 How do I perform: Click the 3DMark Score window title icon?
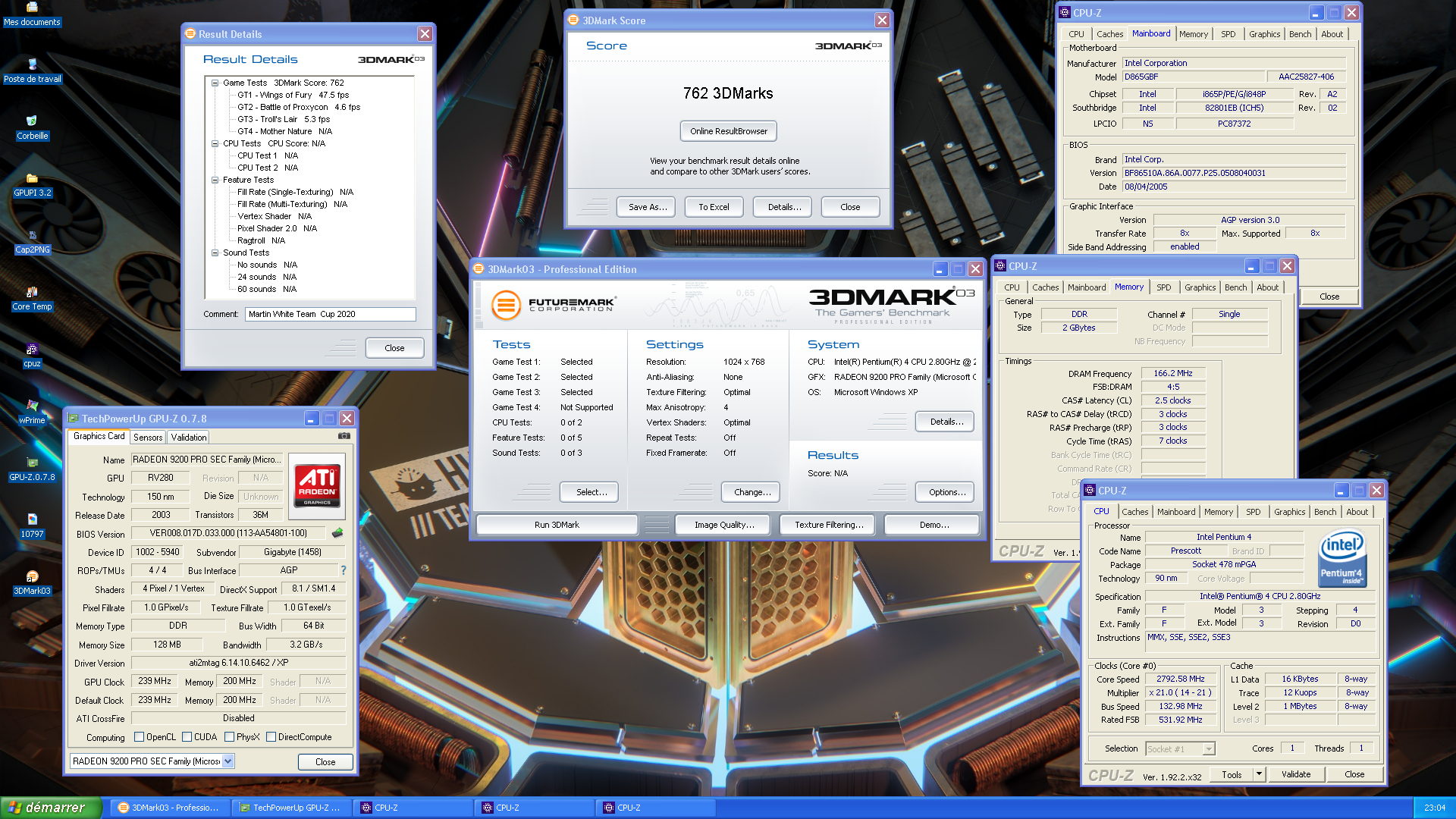point(574,20)
